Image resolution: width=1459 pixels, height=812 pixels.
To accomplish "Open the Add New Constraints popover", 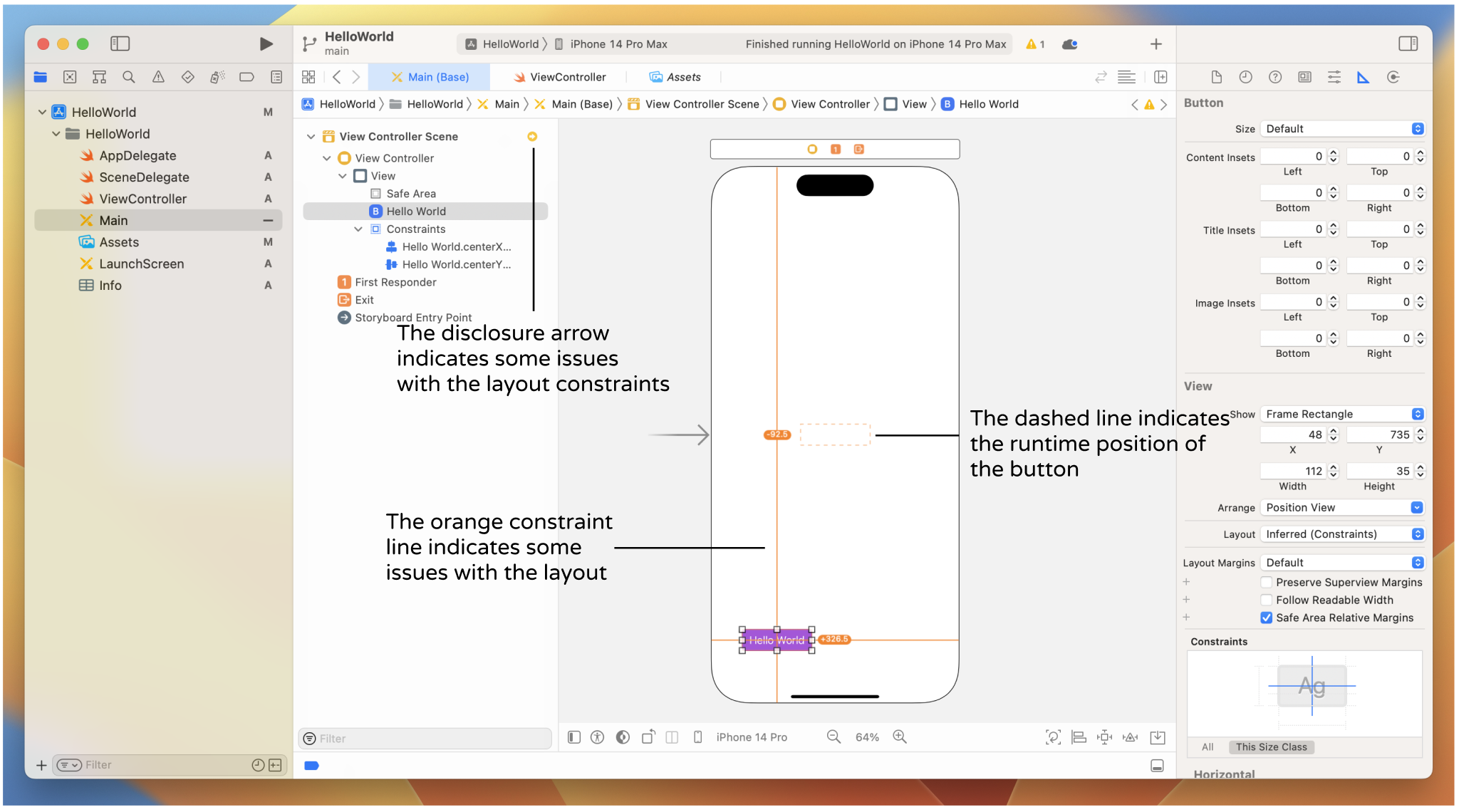I will (1105, 737).
